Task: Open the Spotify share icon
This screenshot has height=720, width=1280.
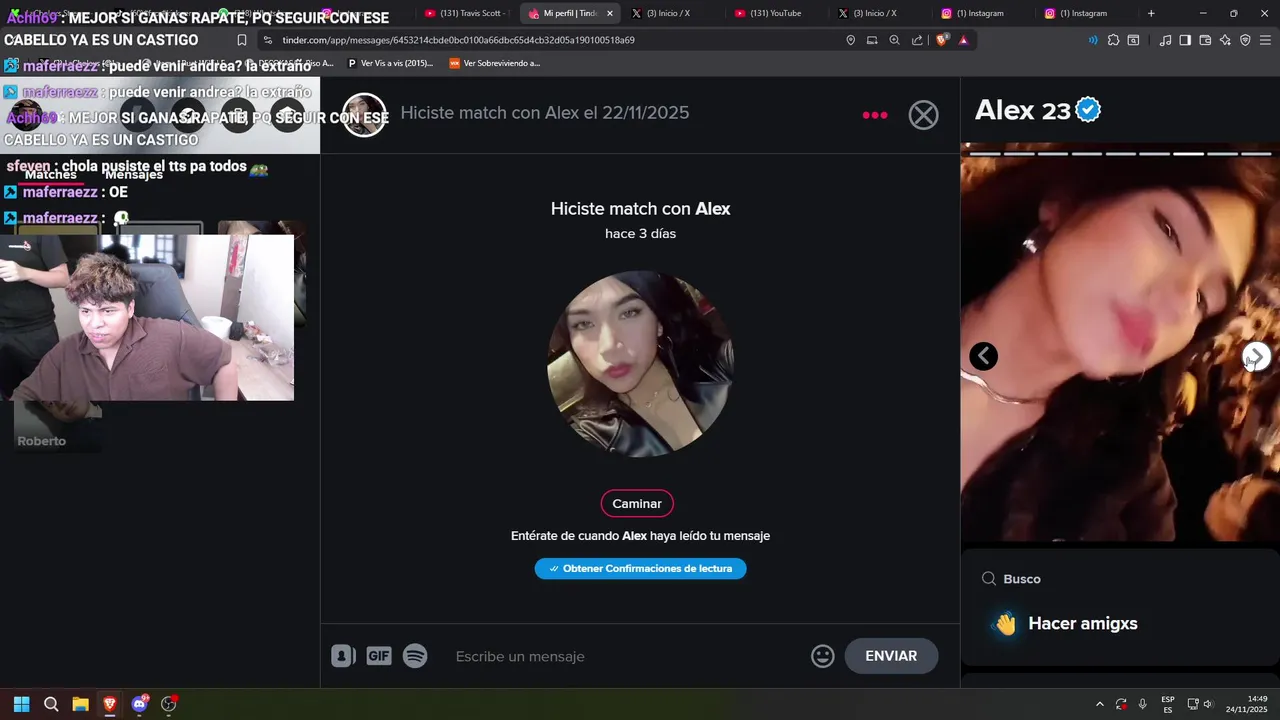Action: click(x=415, y=656)
